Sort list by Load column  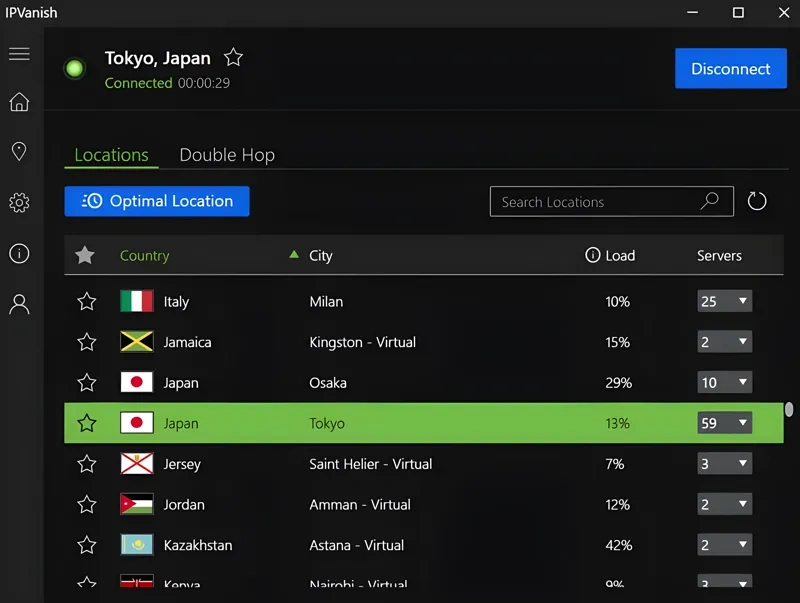tap(620, 255)
